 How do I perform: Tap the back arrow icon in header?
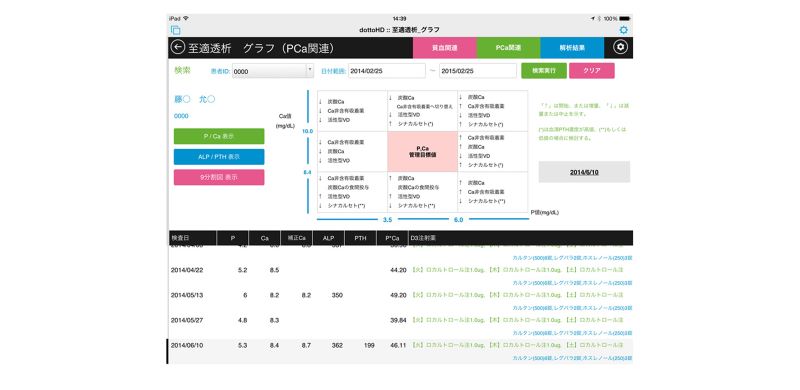click(178, 48)
